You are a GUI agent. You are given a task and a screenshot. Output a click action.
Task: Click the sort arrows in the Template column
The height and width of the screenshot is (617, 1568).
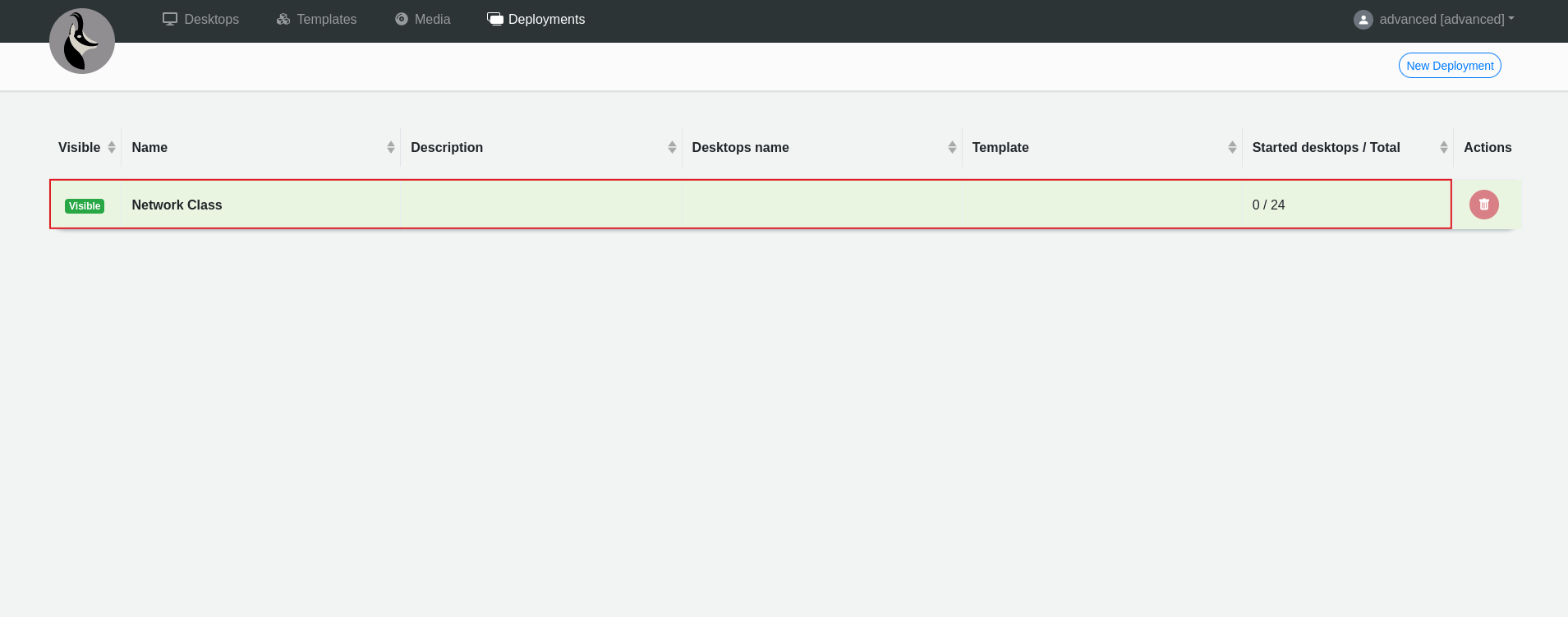pyautogui.click(x=1231, y=147)
